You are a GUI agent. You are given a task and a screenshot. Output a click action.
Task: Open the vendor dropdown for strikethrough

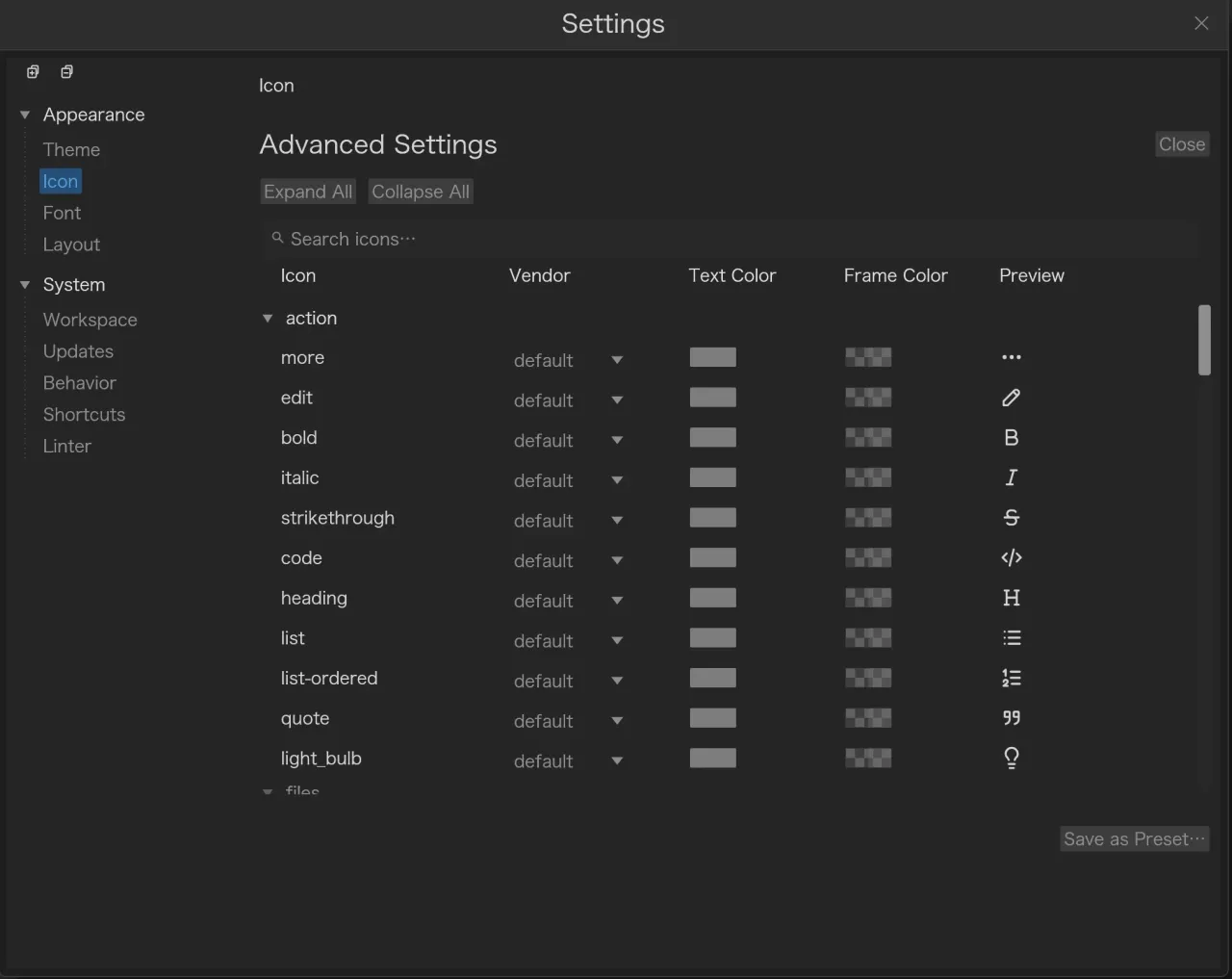pyautogui.click(x=568, y=521)
